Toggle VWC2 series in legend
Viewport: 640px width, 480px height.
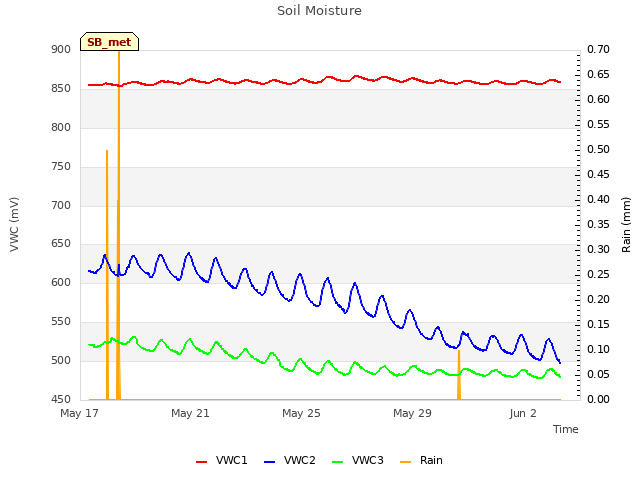pos(290,460)
